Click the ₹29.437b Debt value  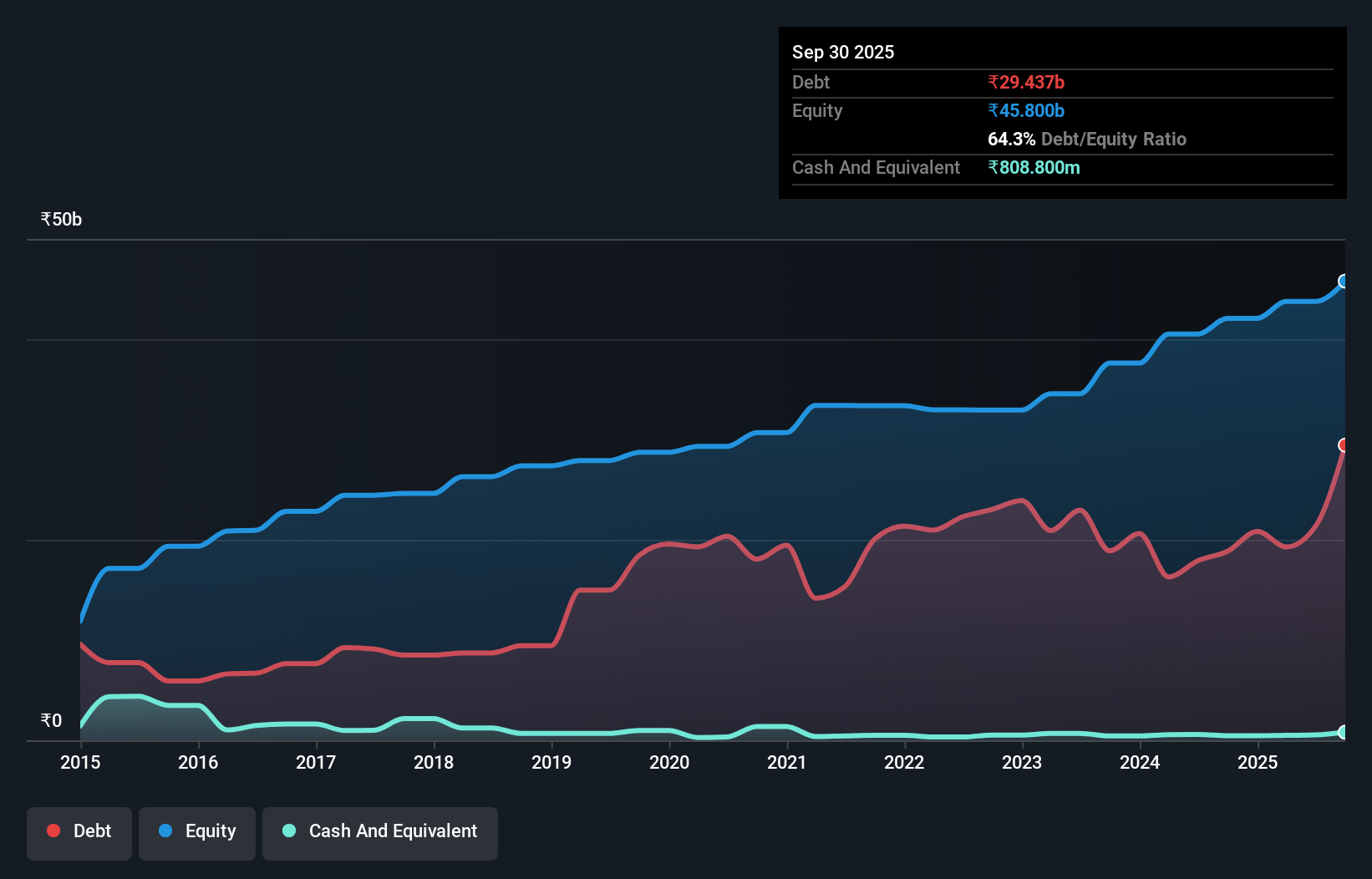tap(1026, 82)
